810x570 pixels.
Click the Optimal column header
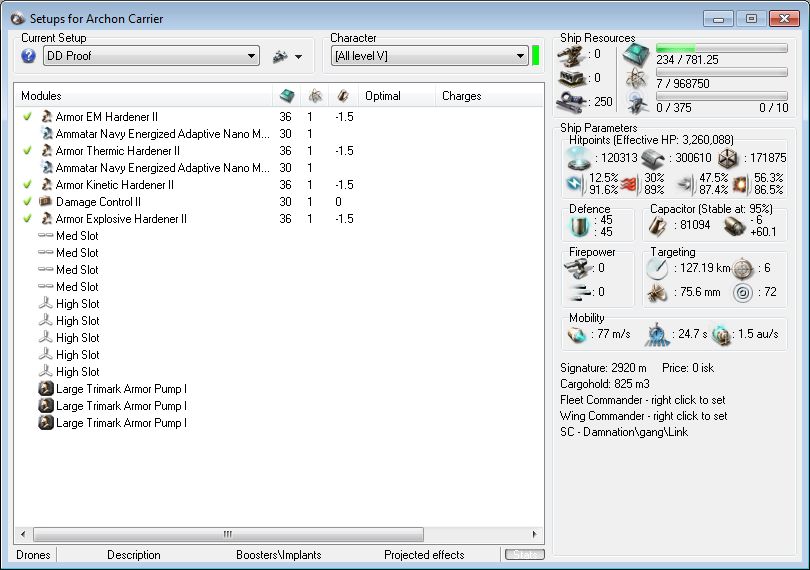click(397, 96)
